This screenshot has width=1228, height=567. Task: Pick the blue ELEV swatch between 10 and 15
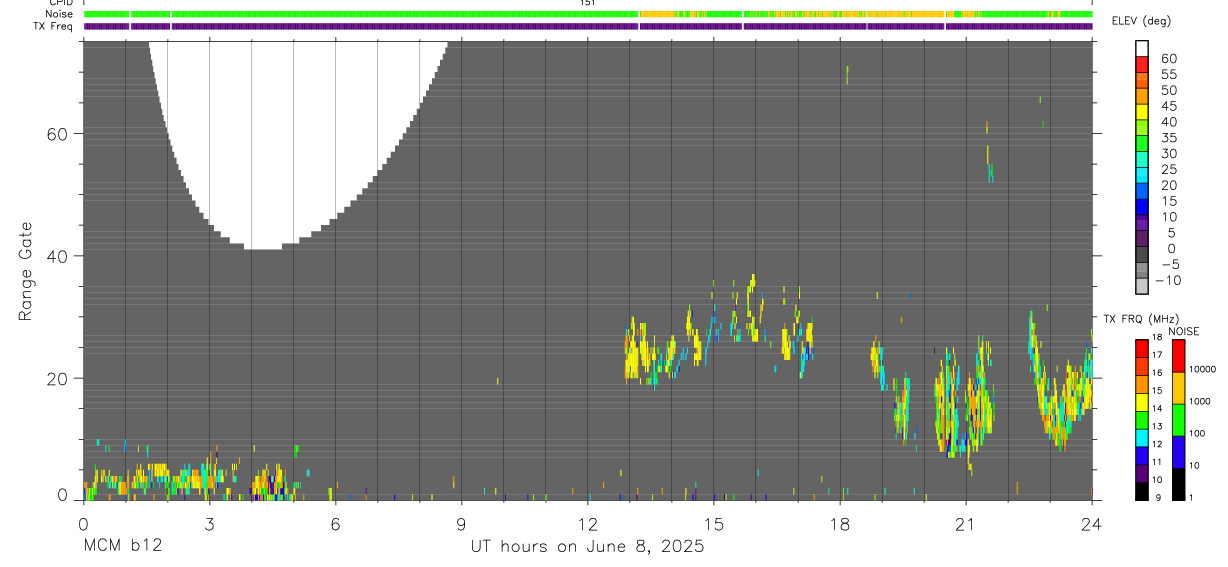1142,206
